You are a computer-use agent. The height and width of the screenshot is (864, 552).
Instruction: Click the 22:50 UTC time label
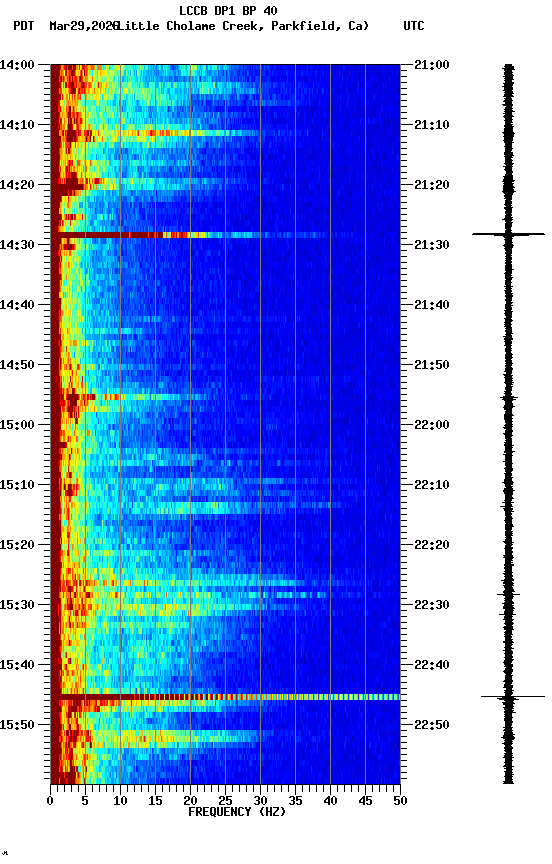click(x=432, y=726)
